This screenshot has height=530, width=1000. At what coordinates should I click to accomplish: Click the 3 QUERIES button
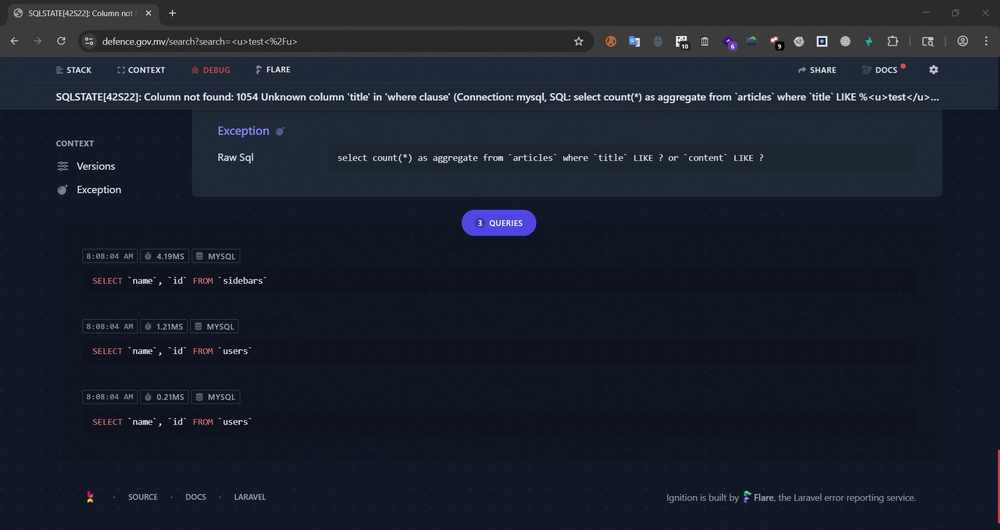499,223
